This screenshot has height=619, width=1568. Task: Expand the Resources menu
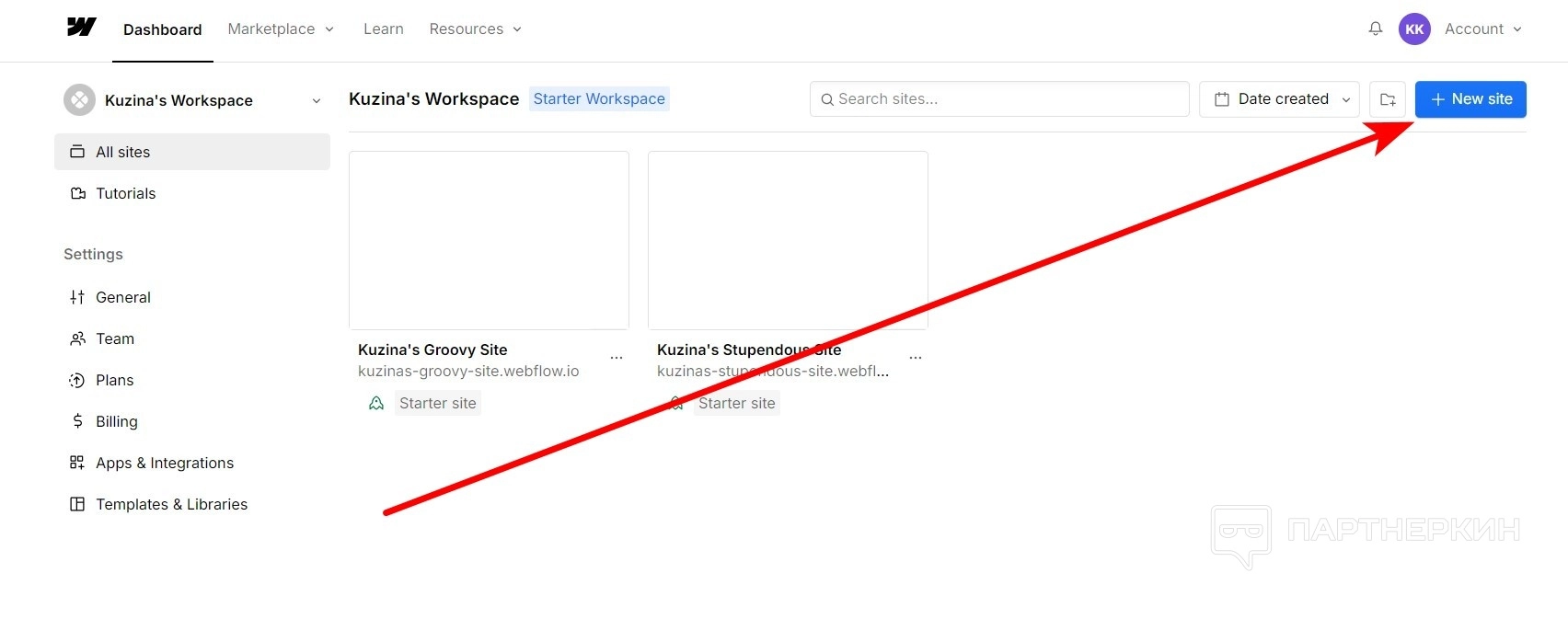[476, 29]
